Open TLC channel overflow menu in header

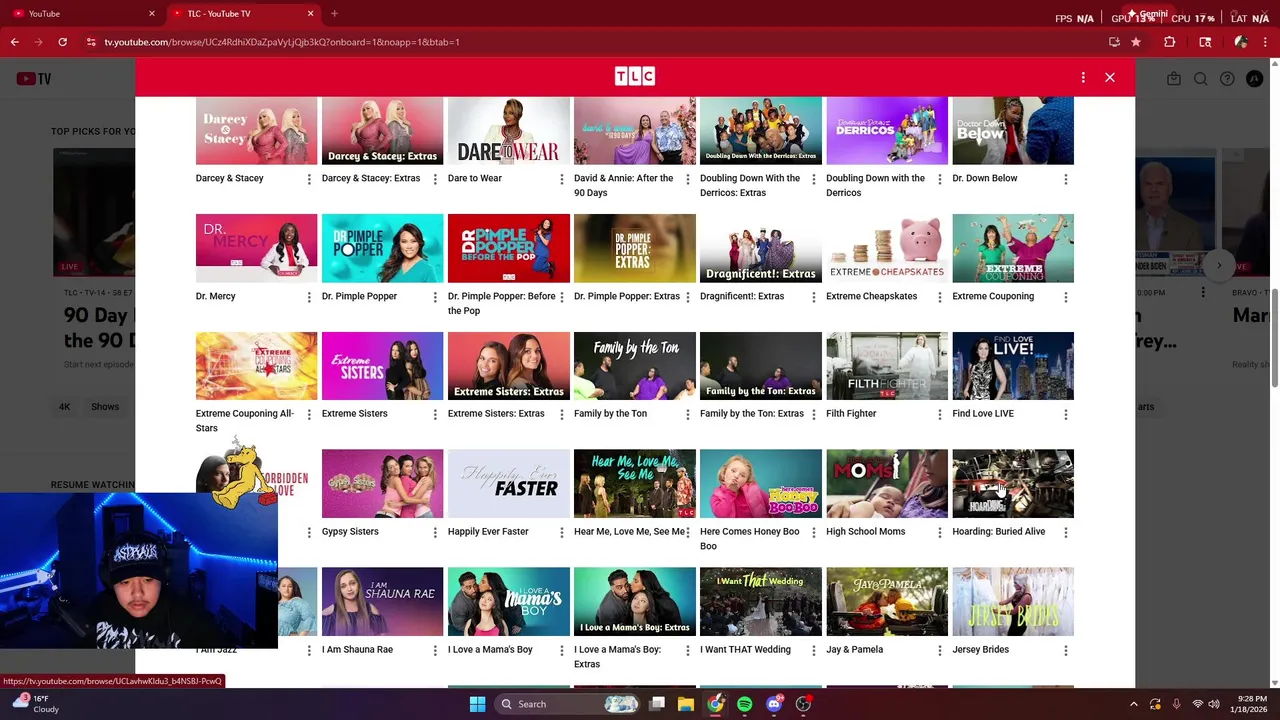[x=1083, y=77]
